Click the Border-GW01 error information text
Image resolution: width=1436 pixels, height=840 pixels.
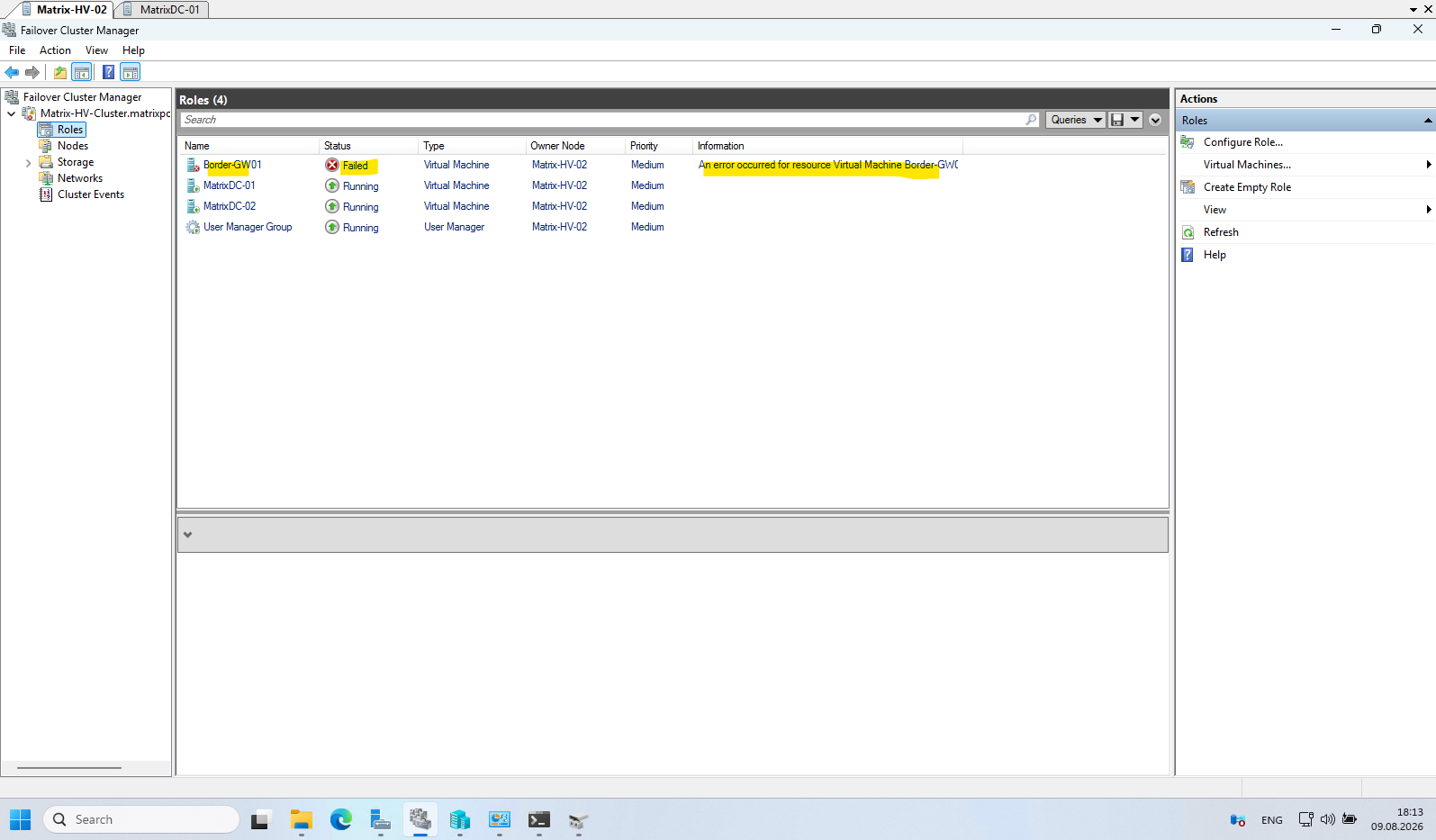tap(828, 165)
